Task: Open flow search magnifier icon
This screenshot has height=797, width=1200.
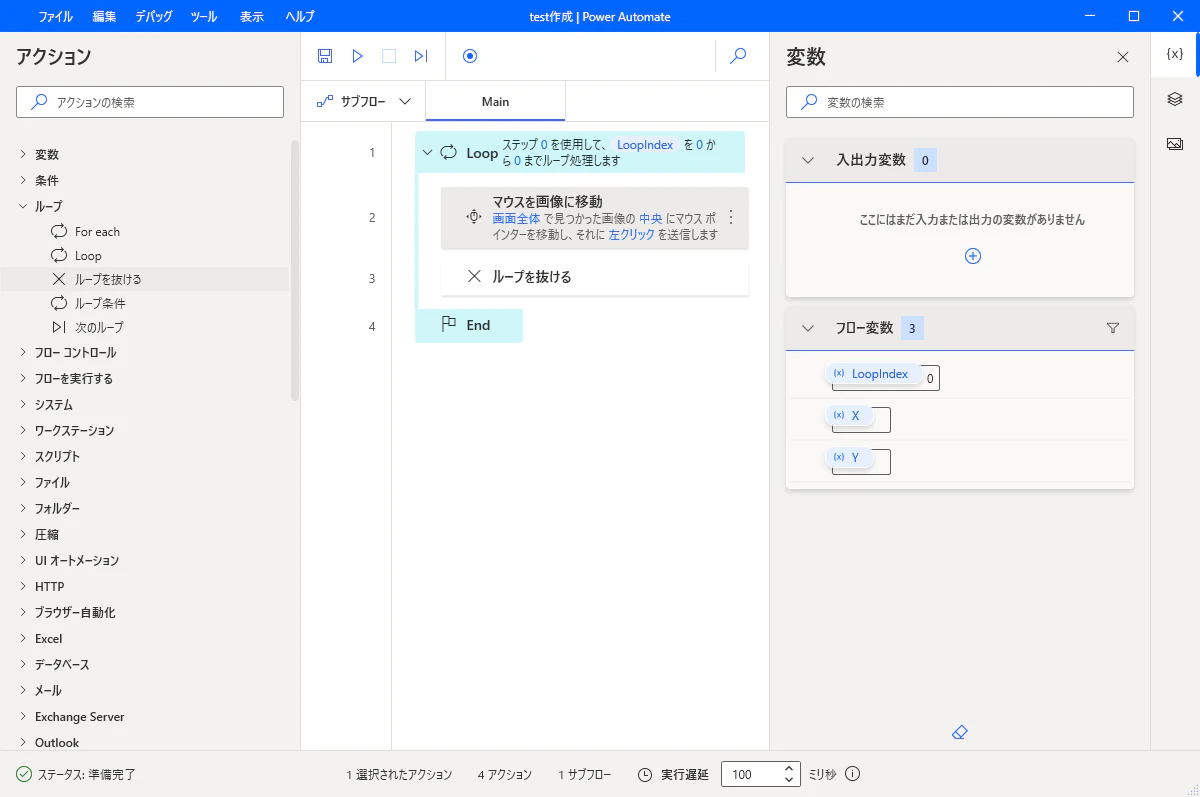Action: pos(739,56)
